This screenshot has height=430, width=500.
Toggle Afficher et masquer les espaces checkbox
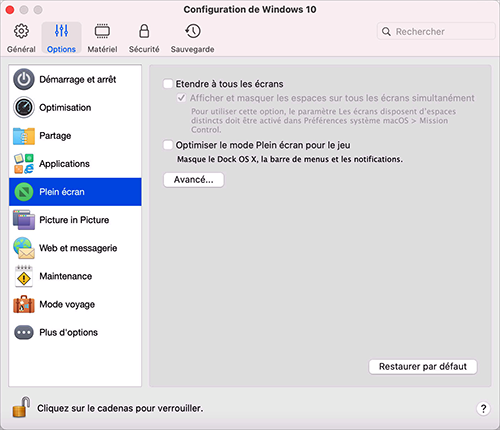tap(181, 98)
